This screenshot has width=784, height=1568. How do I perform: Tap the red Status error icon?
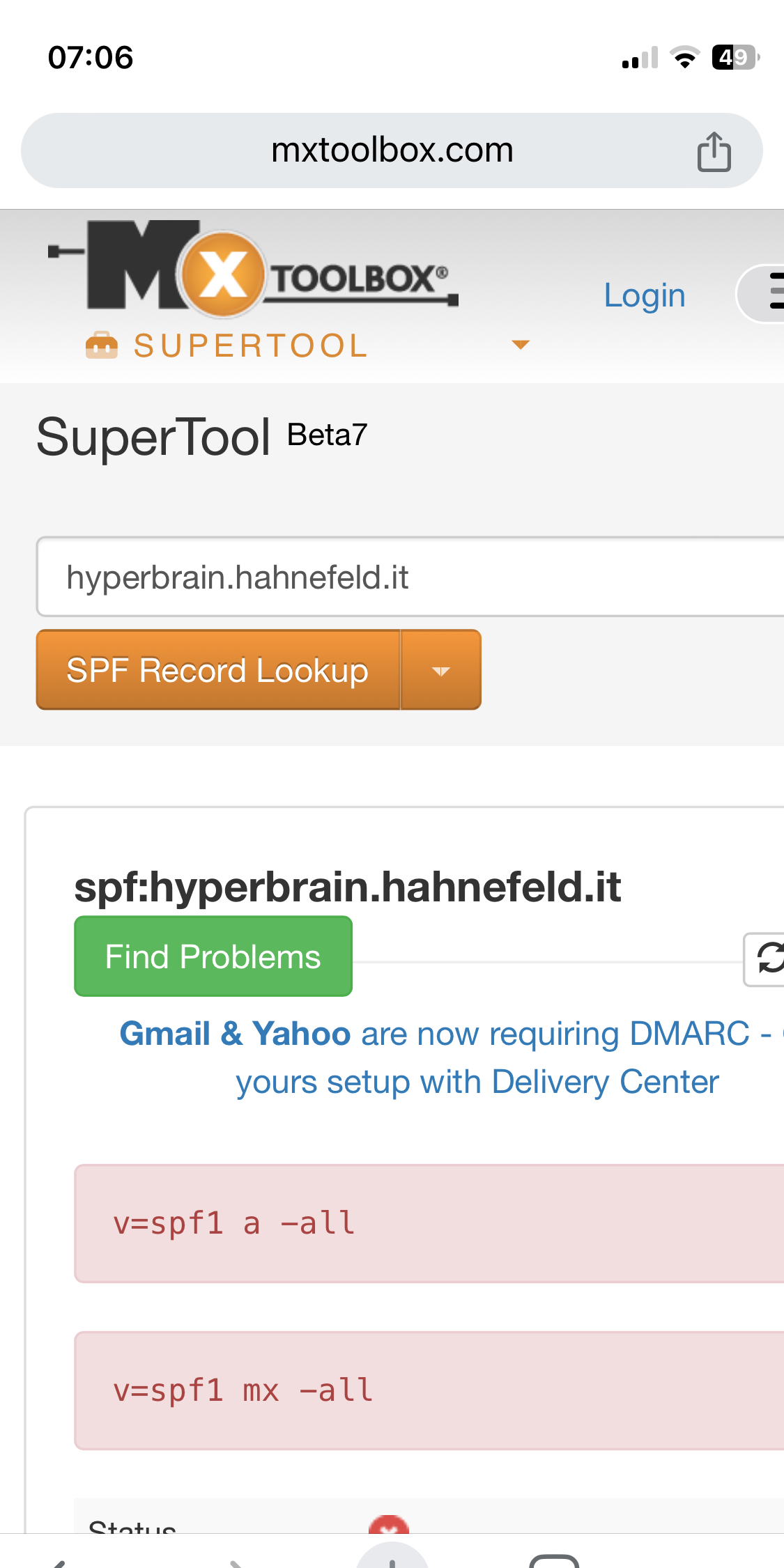pos(389,1526)
